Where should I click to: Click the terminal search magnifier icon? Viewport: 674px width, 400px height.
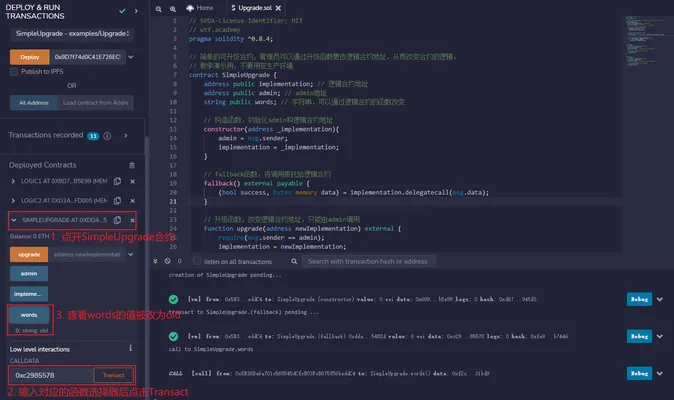[x=294, y=261]
